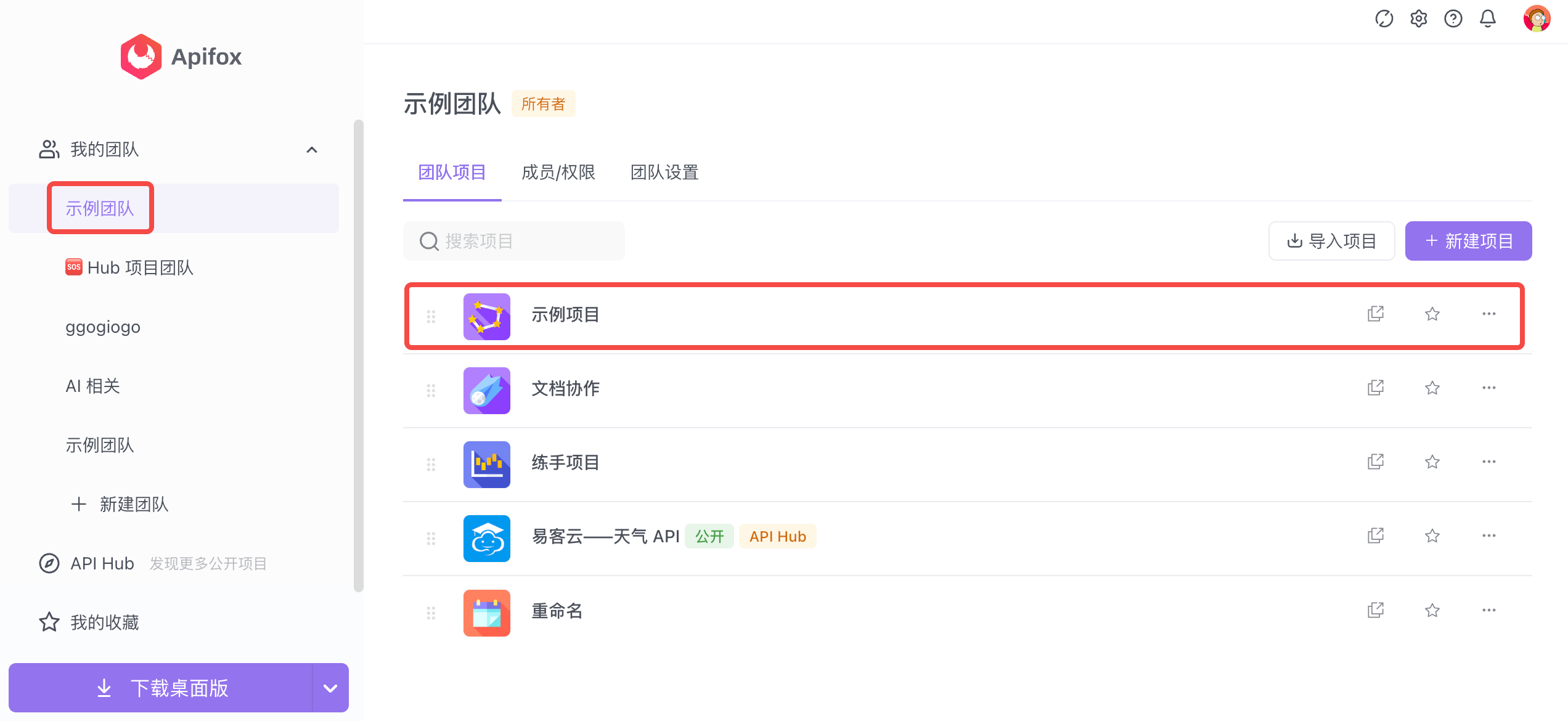Star the 示例项目 project as favorite

coord(1432,314)
